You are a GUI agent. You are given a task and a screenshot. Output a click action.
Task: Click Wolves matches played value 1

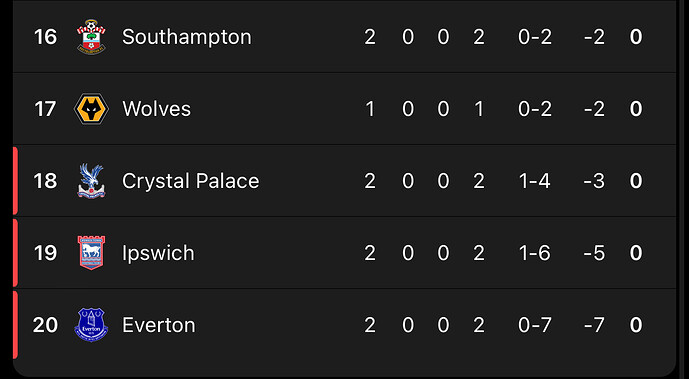click(370, 109)
